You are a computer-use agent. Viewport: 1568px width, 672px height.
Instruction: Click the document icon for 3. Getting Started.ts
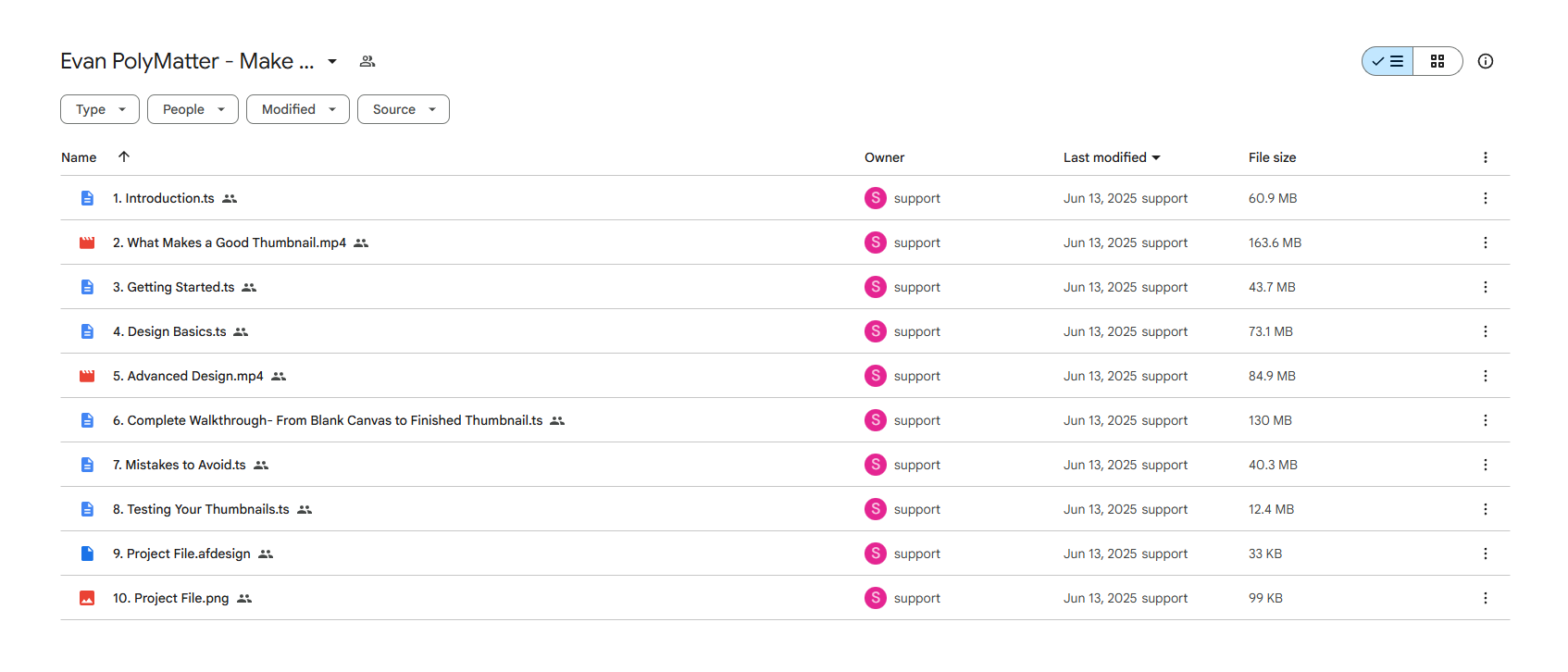coord(87,287)
